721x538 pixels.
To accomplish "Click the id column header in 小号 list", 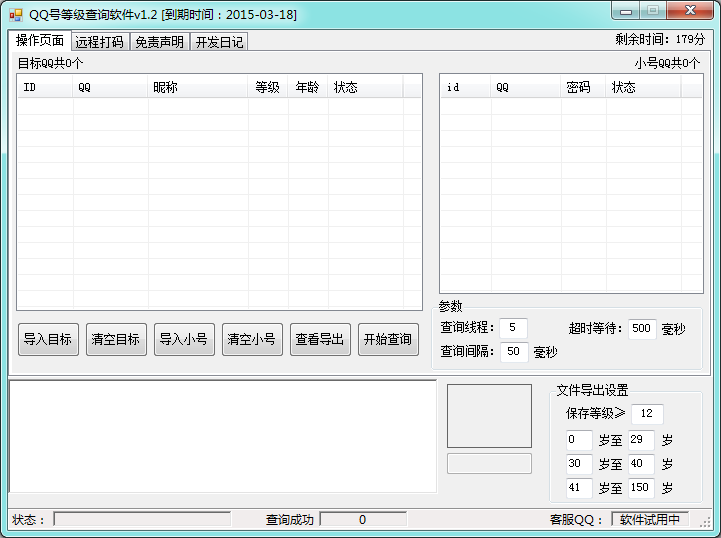I will [x=465, y=87].
